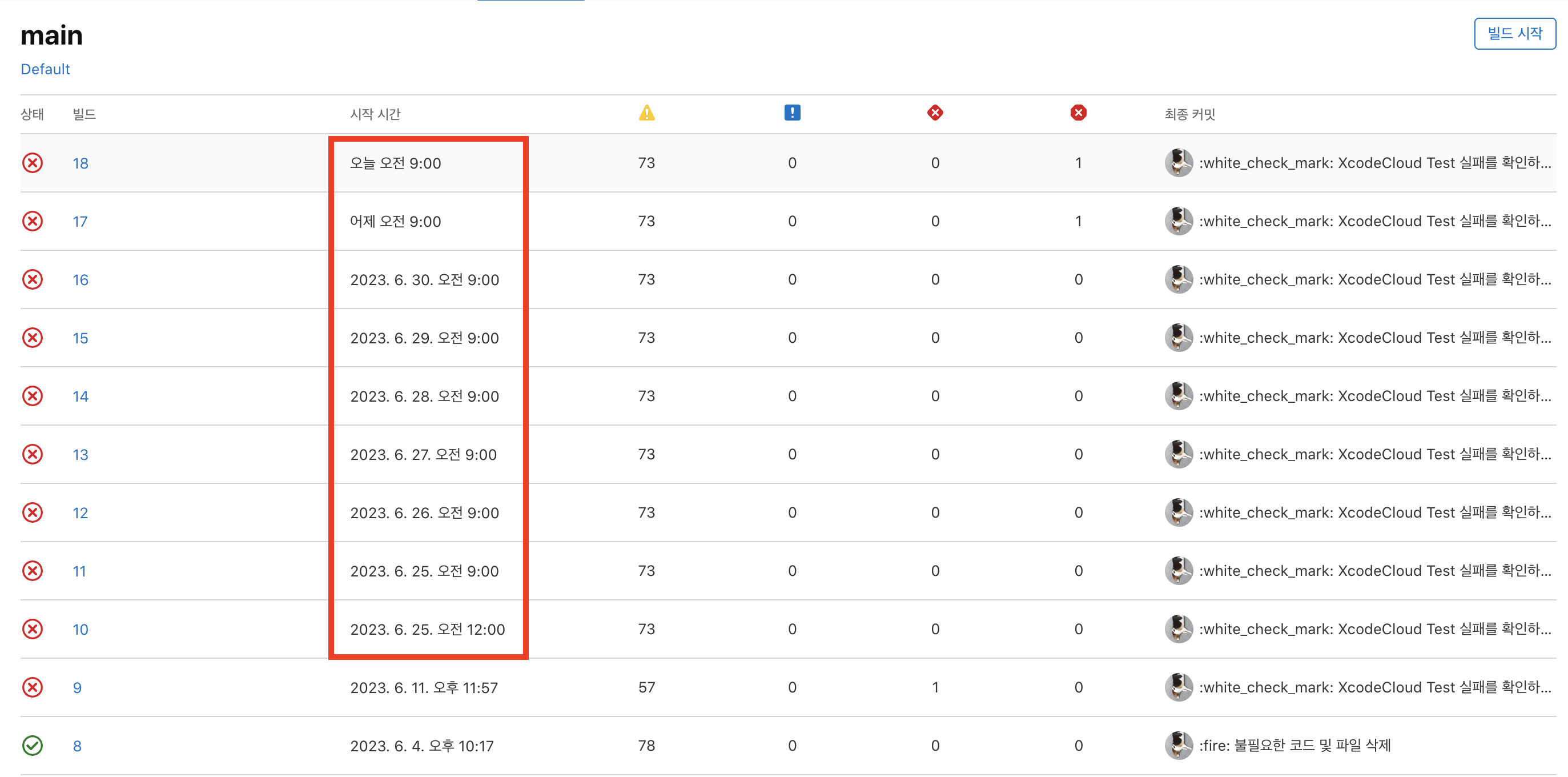Click the blue exclamation column header icon
The image size is (1568, 777).
[792, 113]
